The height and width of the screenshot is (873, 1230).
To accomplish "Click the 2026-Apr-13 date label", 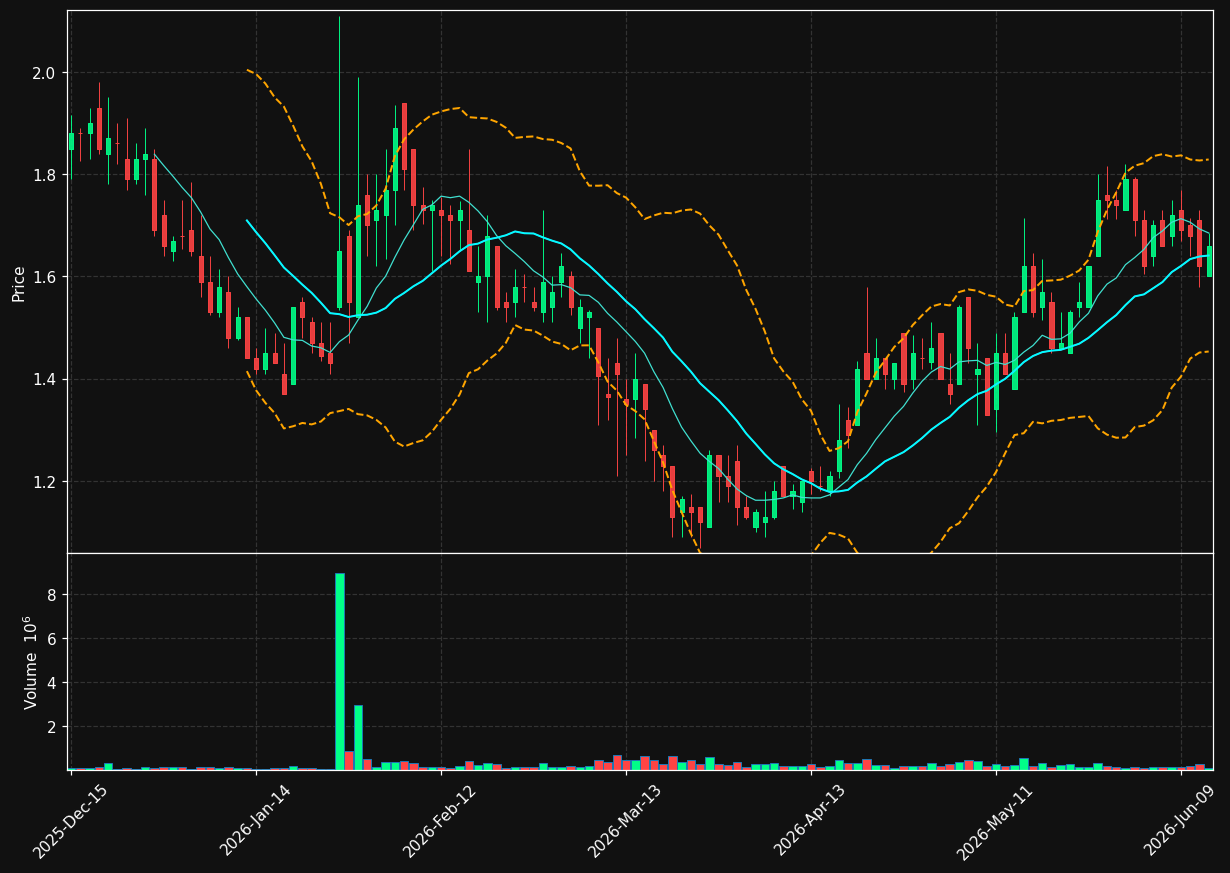I will 811,820.
